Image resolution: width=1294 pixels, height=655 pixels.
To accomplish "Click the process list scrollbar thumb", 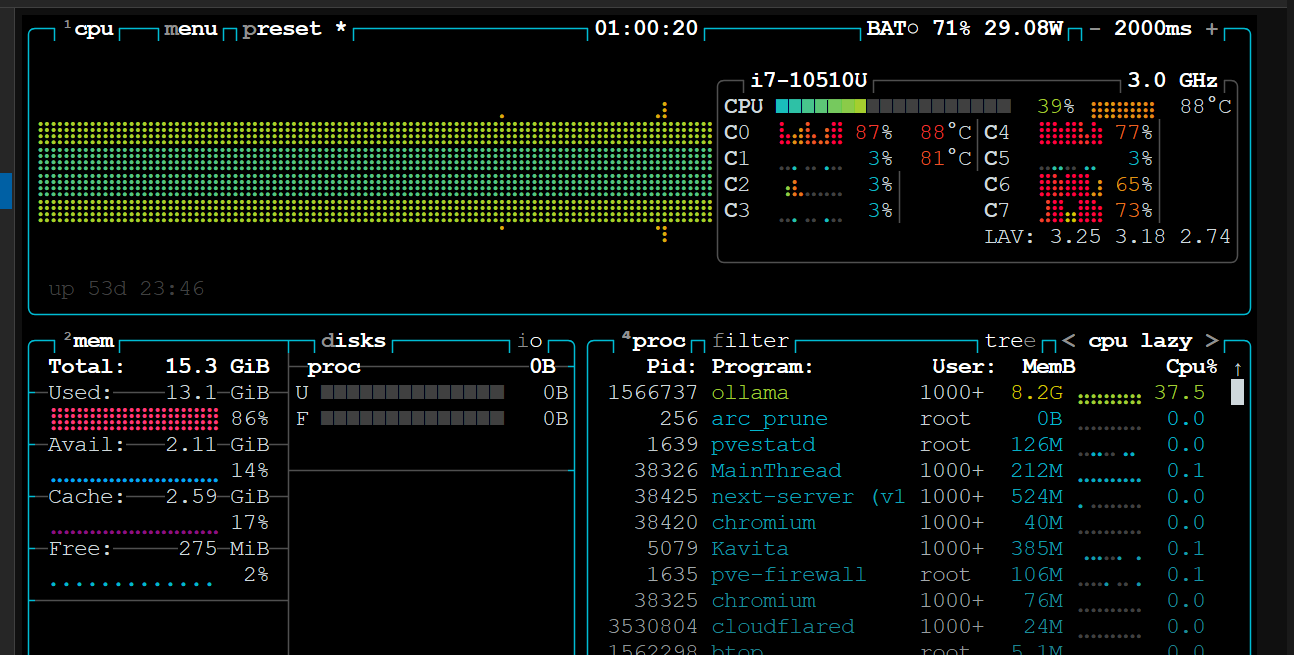I will (1237, 392).
